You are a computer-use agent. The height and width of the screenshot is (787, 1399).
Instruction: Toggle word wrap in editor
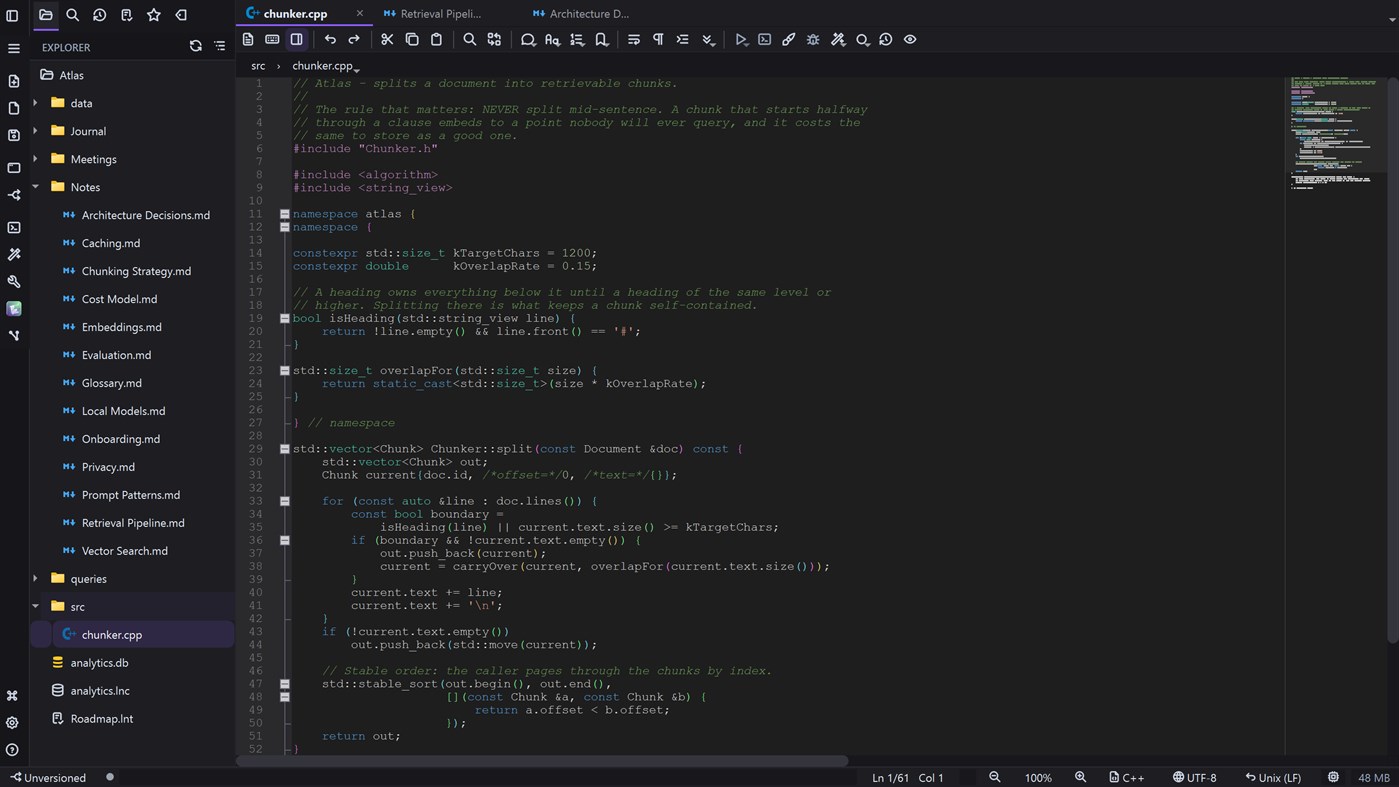point(634,40)
